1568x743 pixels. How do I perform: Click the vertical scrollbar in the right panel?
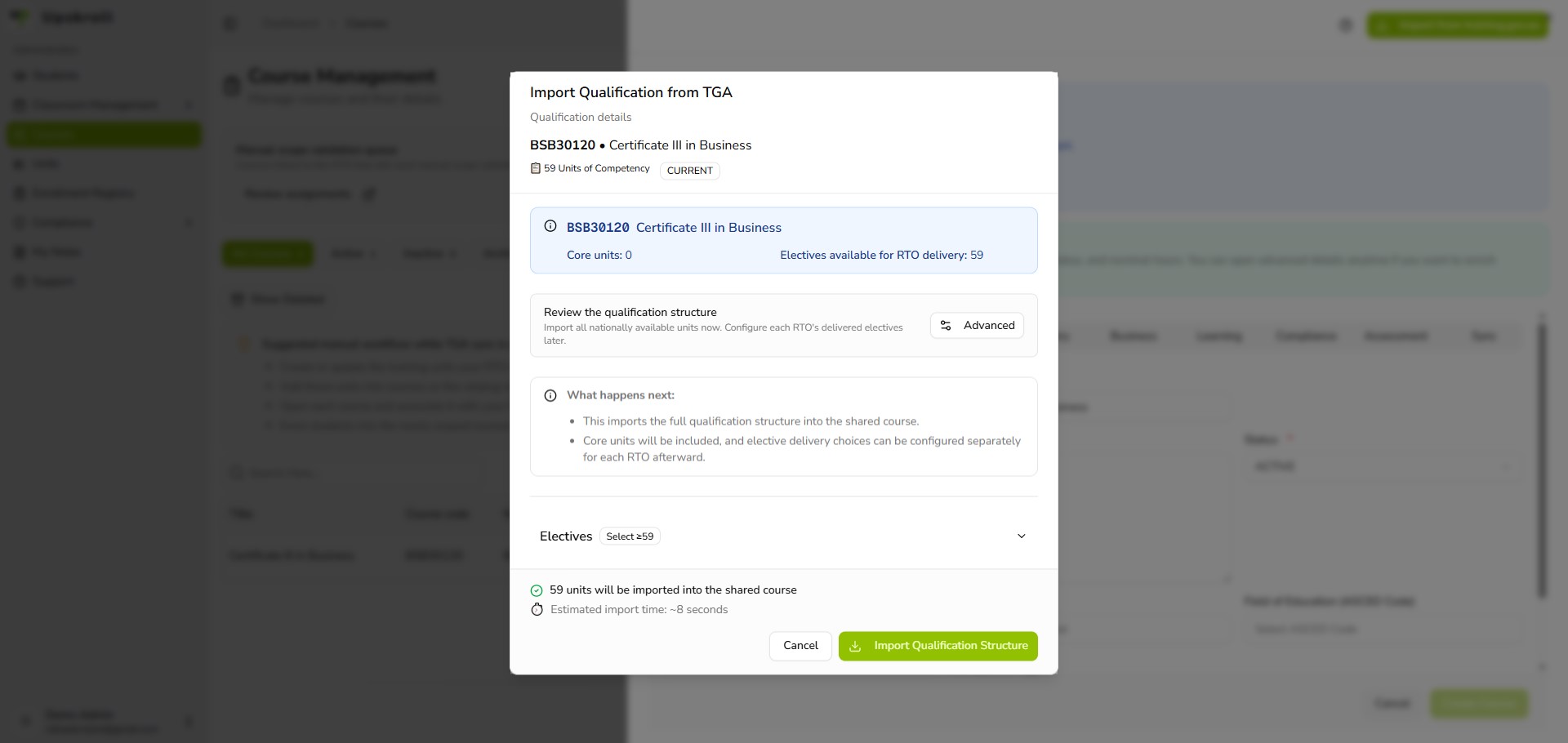(1542, 461)
